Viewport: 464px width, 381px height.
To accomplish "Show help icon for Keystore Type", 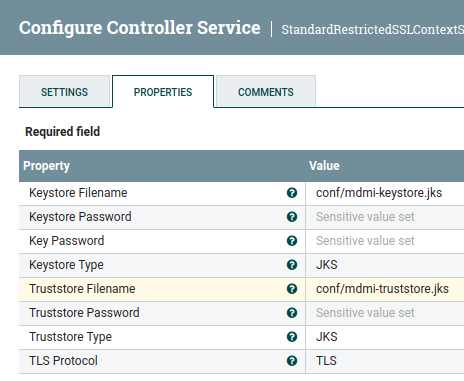I will (292, 265).
